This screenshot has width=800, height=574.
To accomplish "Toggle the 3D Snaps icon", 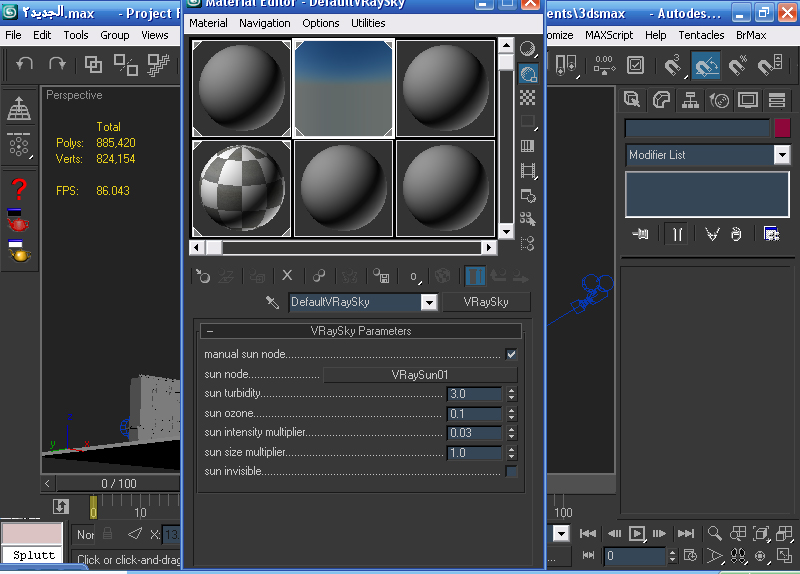I will [x=673, y=65].
